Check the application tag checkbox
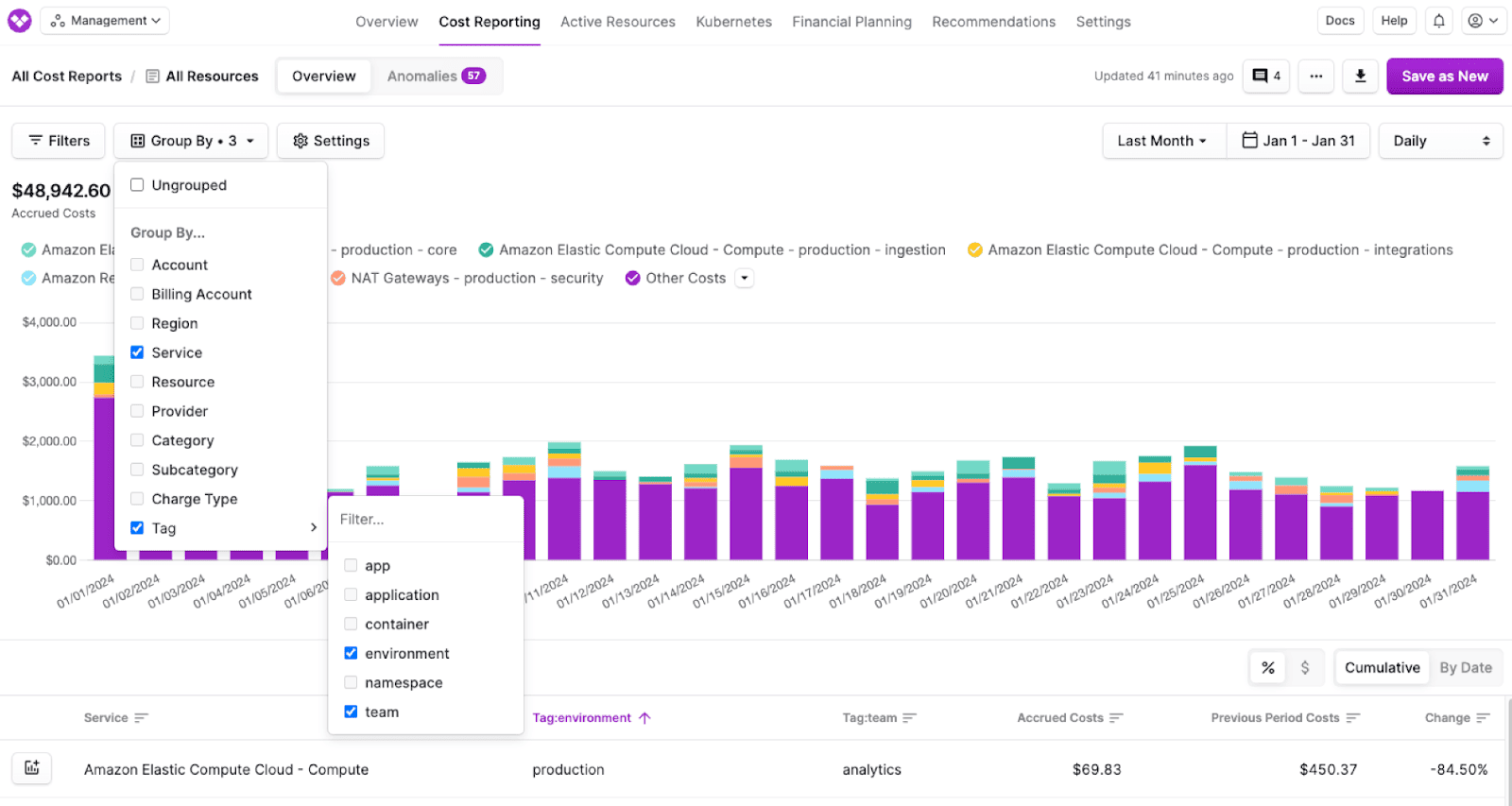This screenshot has height=806, width=1512. (x=351, y=594)
